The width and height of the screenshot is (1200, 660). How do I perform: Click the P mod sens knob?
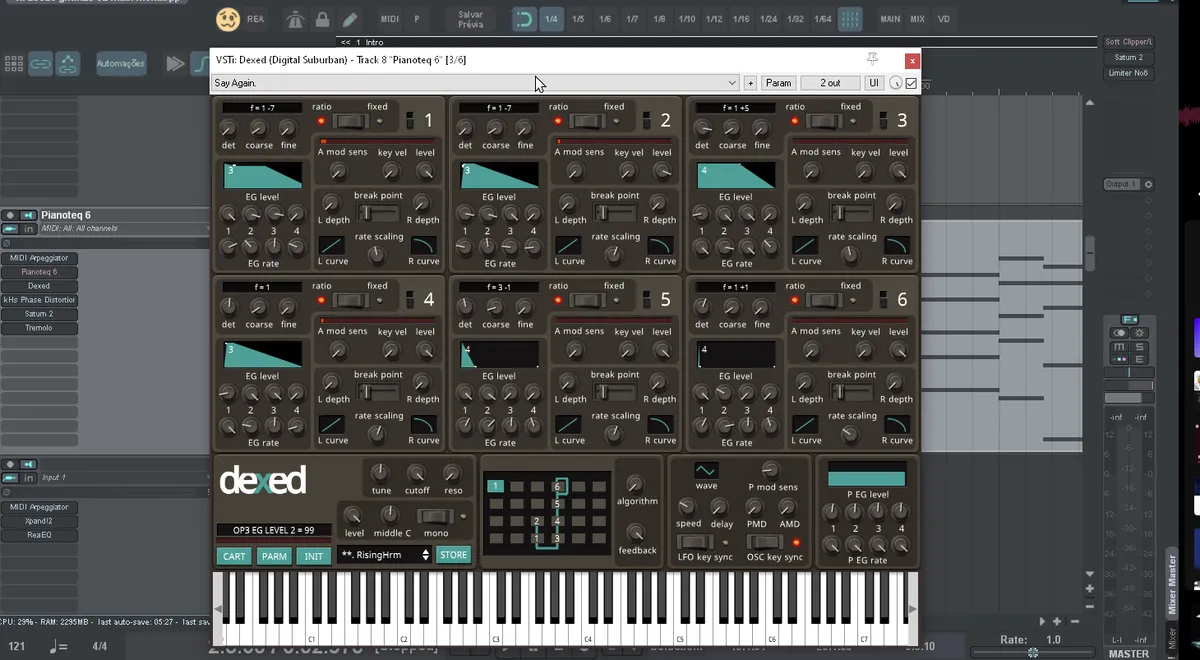770,469
